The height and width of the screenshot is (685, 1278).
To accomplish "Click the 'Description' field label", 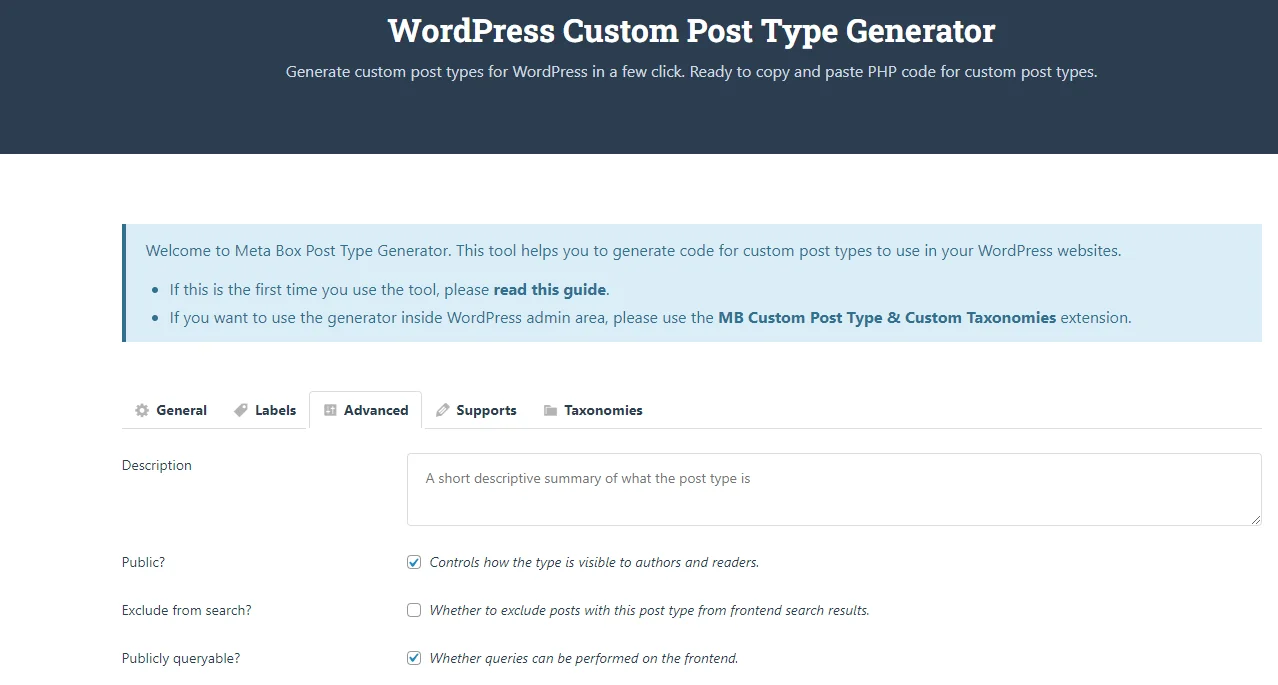I will [157, 465].
